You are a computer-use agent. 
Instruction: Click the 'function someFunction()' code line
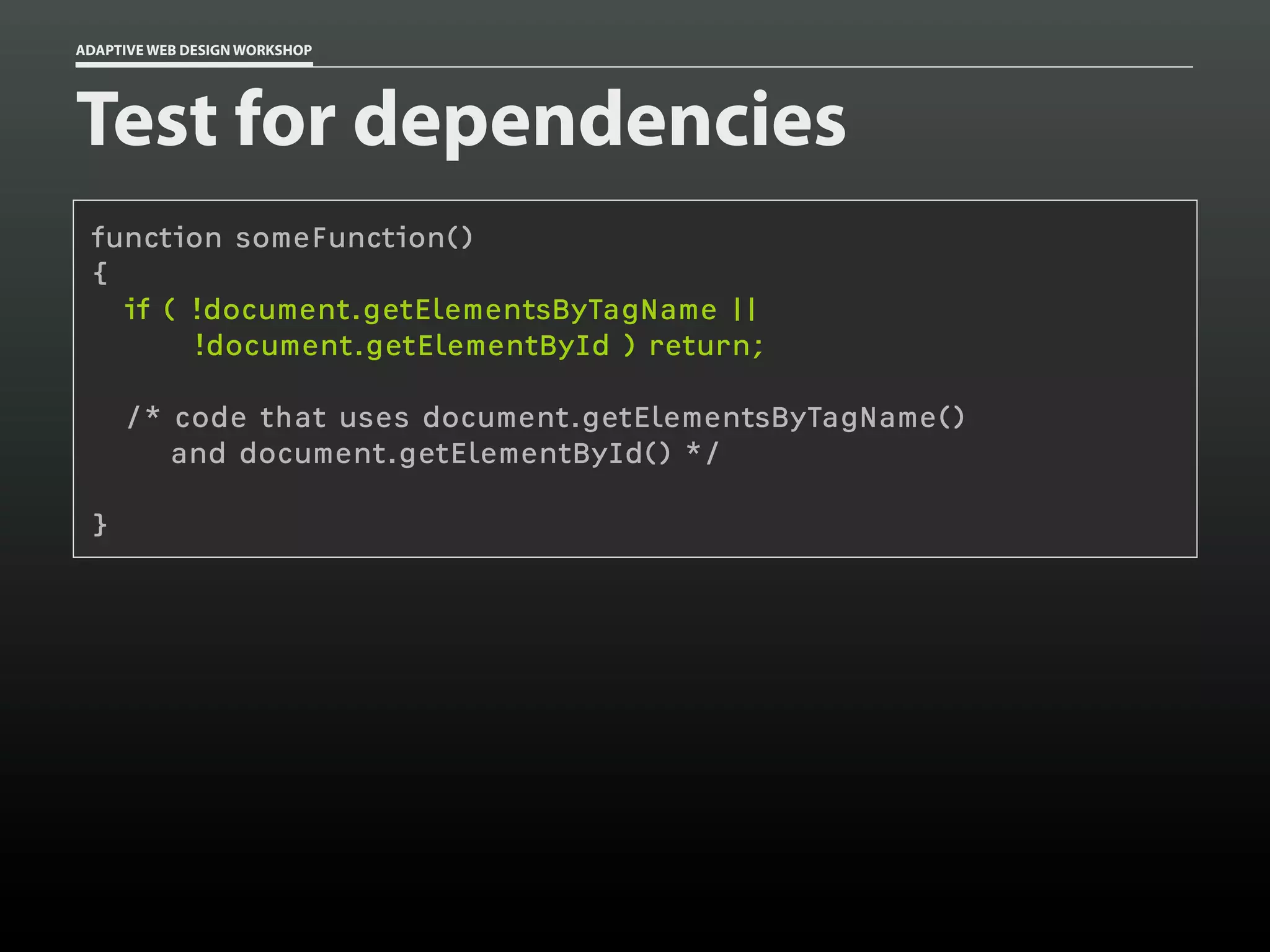pos(282,239)
